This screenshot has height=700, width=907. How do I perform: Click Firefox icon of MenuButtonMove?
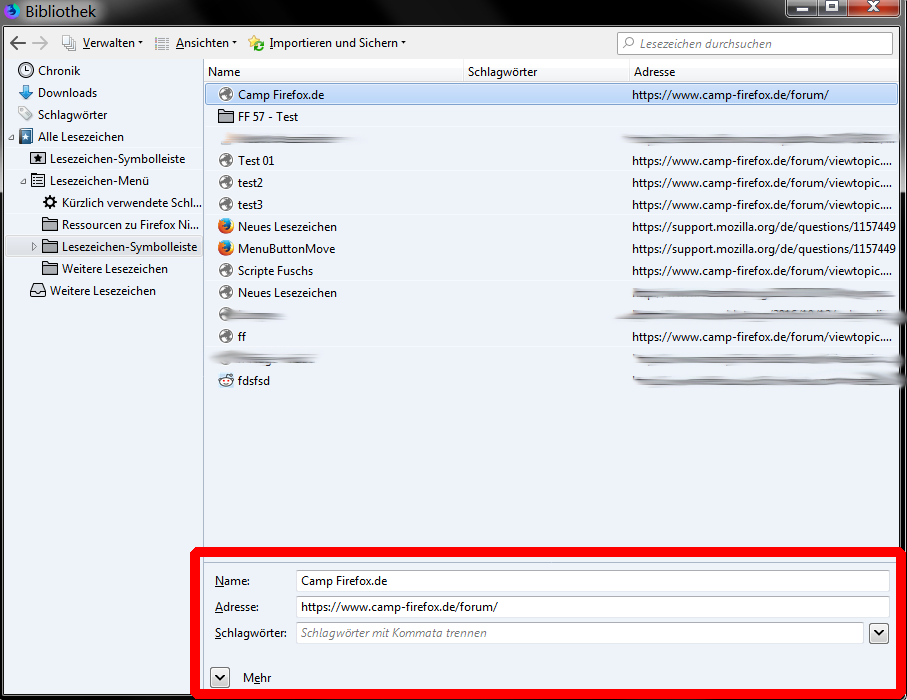[x=226, y=248]
